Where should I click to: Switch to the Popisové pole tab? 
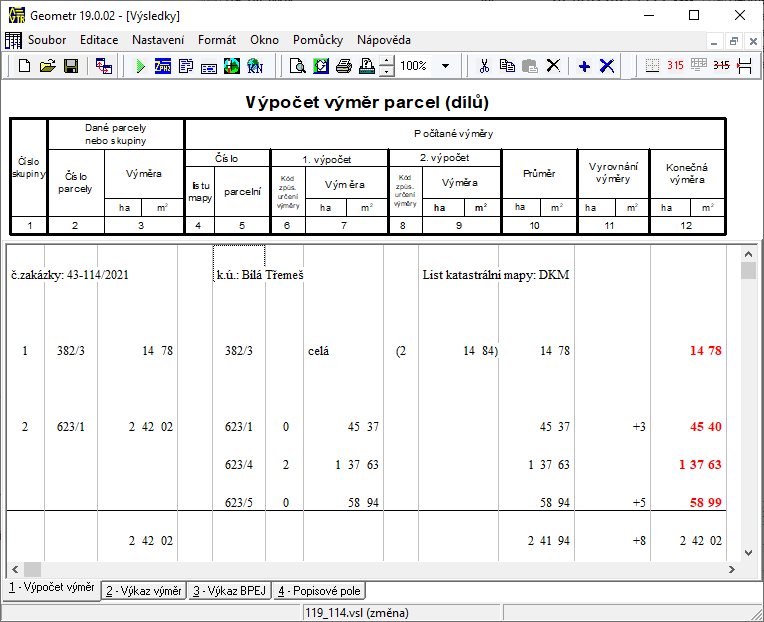pos(320,590)
